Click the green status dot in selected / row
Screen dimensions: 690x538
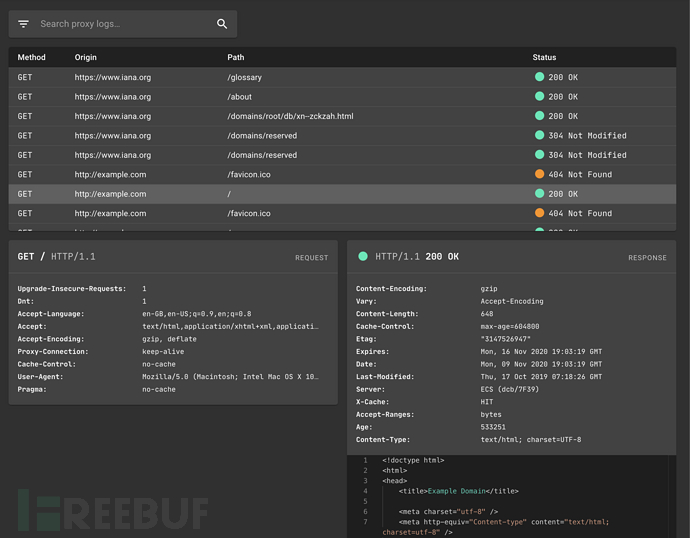(x=539, y=194)
